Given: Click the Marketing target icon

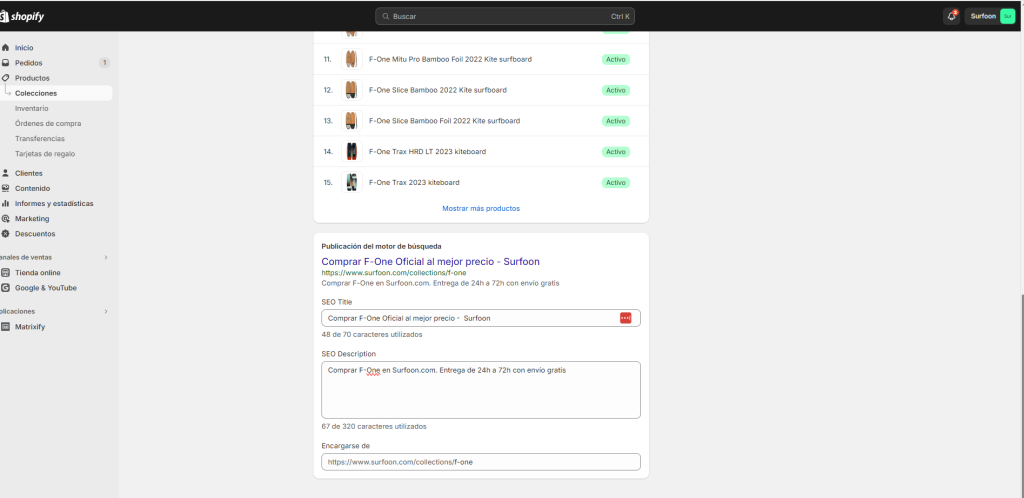Looking at the screenshot, I should click(5, 218).
